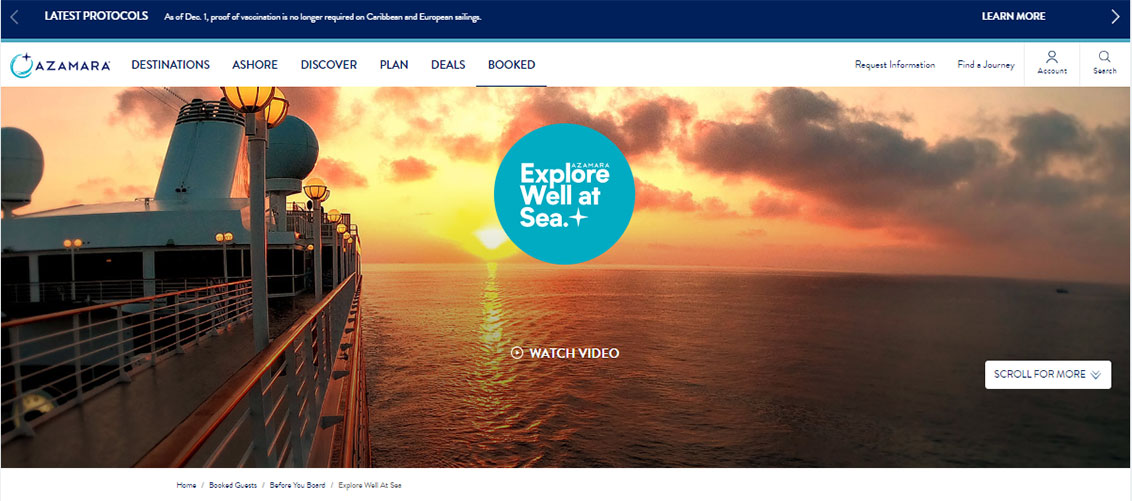Select the Booked menu item

coord(511,65)
